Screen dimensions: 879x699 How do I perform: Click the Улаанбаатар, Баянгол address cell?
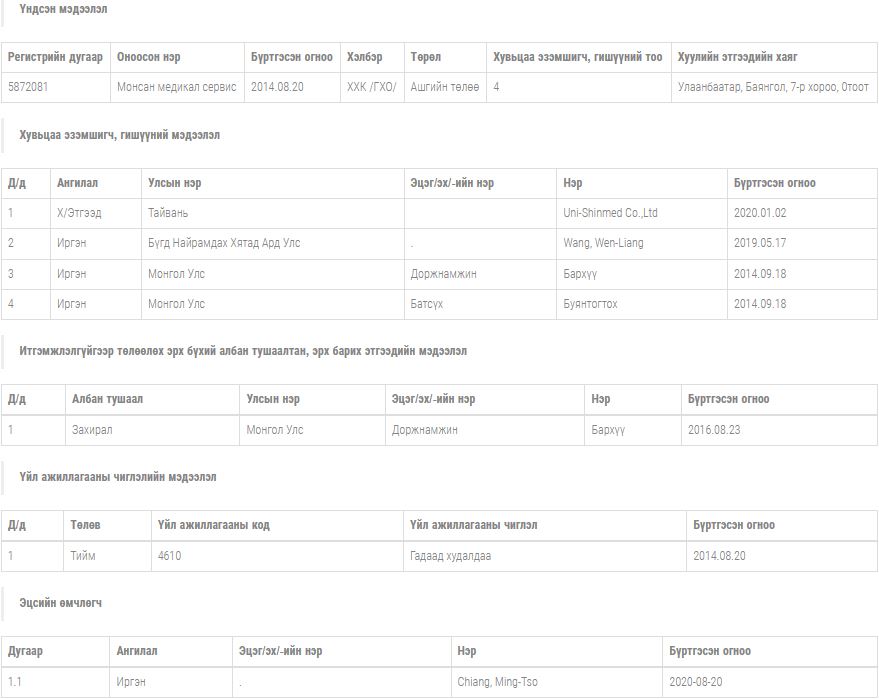coord(772,87)
